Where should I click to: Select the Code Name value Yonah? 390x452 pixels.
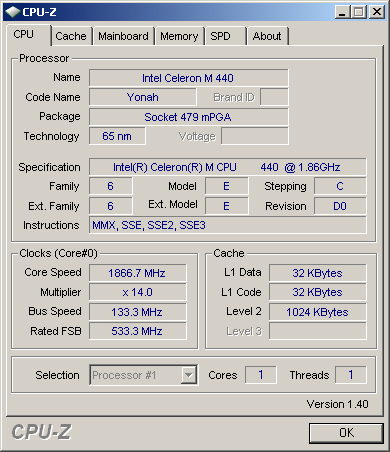pos(143,97)
